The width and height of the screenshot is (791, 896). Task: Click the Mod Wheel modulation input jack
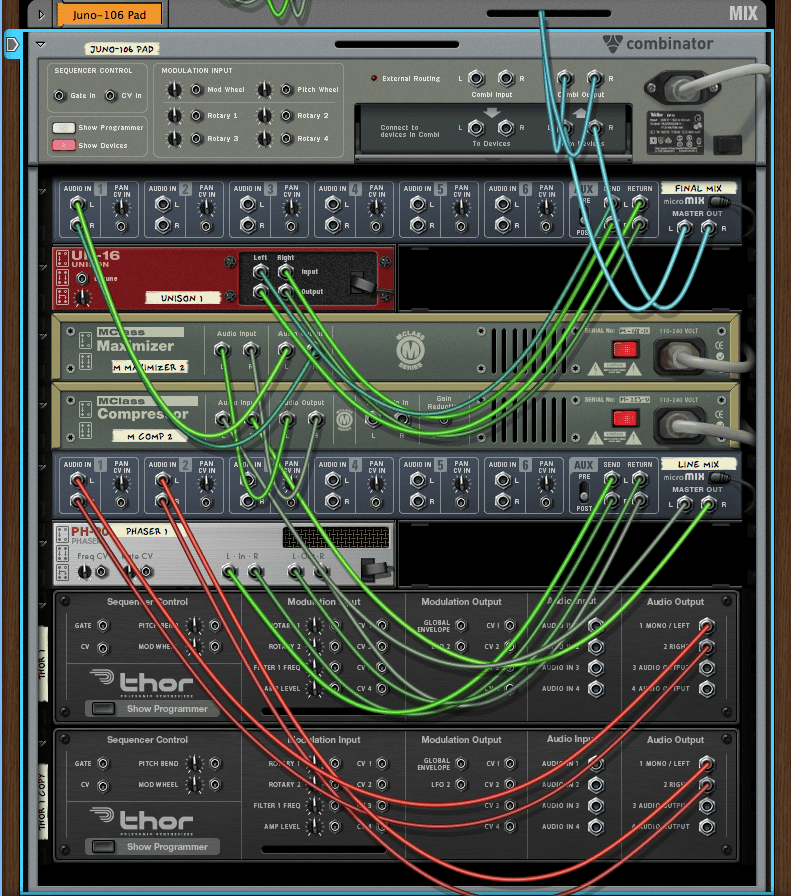click(196, 90)
